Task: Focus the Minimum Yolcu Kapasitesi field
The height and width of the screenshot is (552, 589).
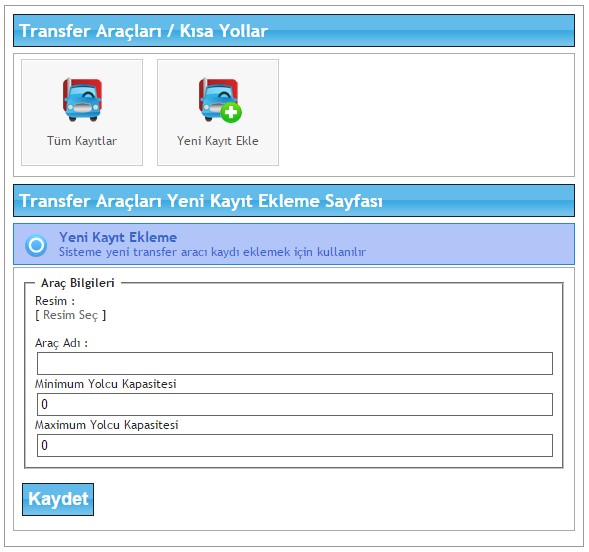Action: [x=295, y=404]
